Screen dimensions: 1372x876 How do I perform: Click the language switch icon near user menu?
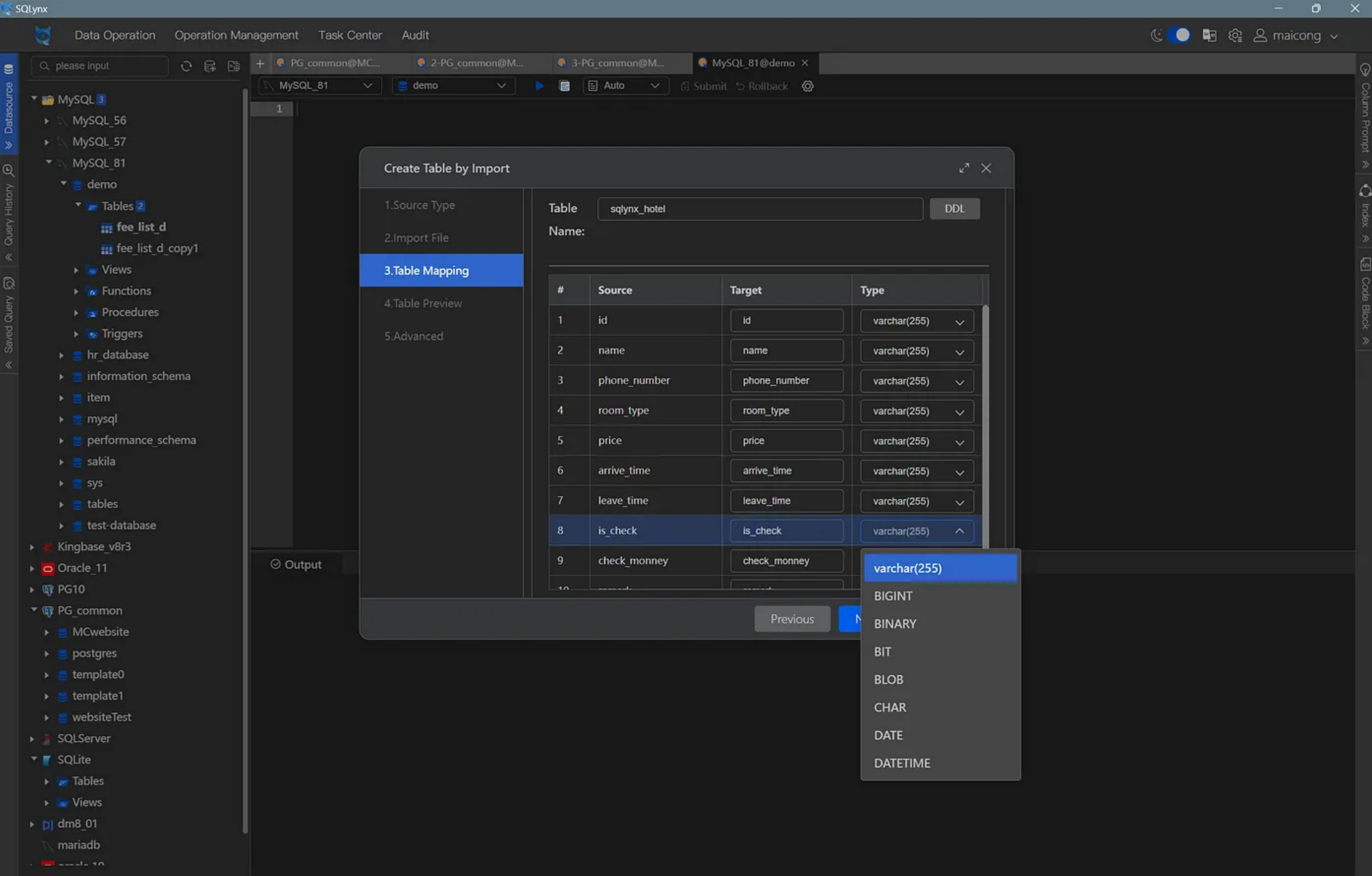pos(1209,35)
